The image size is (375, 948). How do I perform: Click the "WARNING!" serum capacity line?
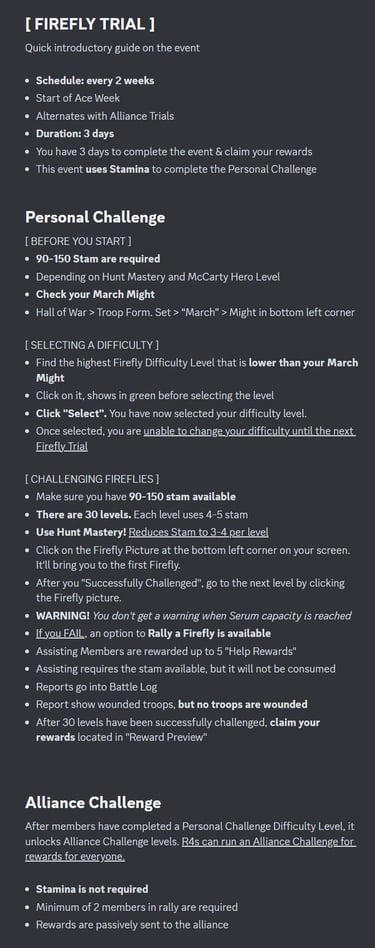(194, 615)
